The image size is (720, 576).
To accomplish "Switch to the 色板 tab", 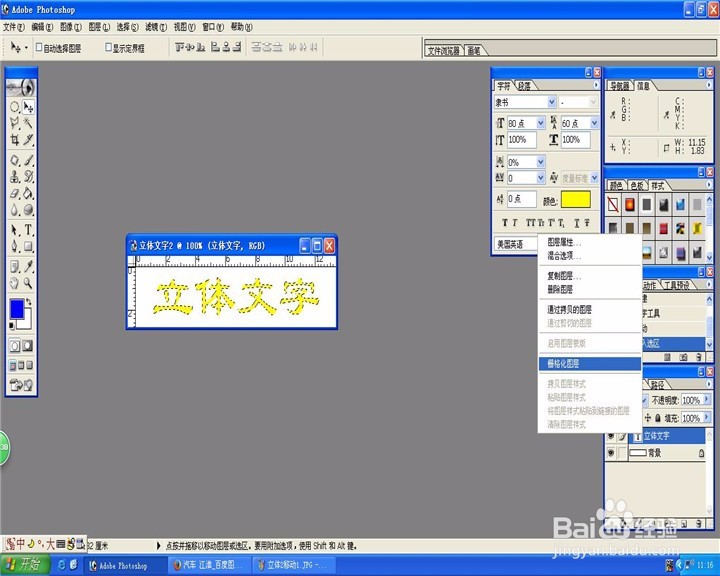I will pyautogui.click(x=637, y=186).
